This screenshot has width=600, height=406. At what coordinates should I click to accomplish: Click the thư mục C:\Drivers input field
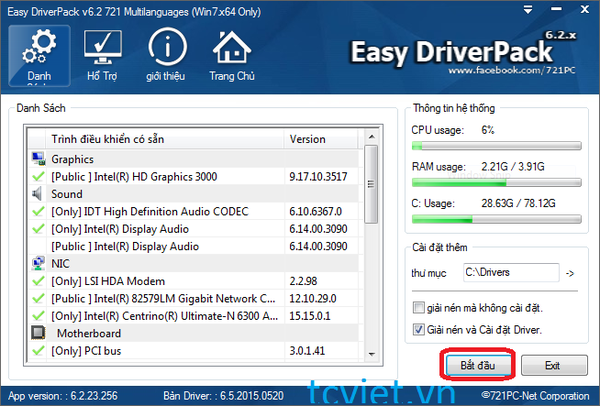tap(511, 272)
